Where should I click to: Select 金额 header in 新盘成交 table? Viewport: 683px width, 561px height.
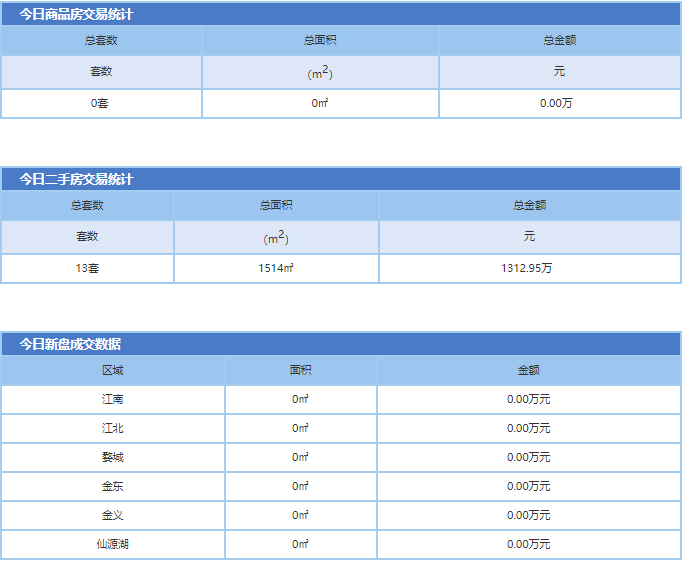529,370
